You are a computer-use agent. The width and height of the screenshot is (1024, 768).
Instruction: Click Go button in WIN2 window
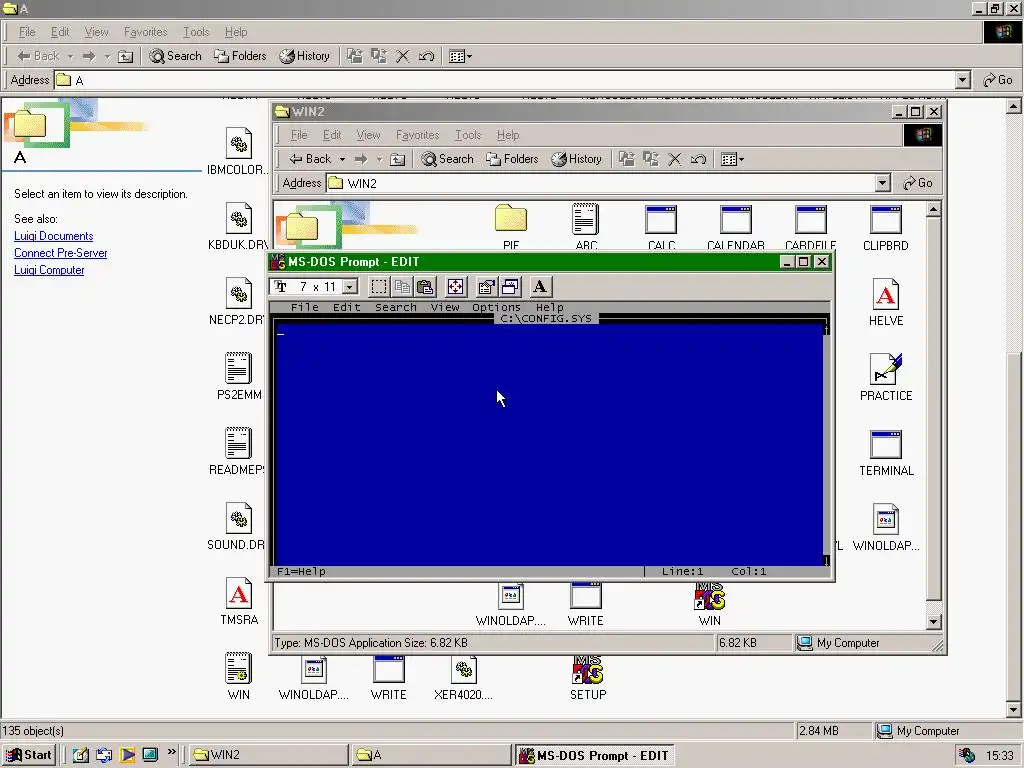[x=918, y=183]
